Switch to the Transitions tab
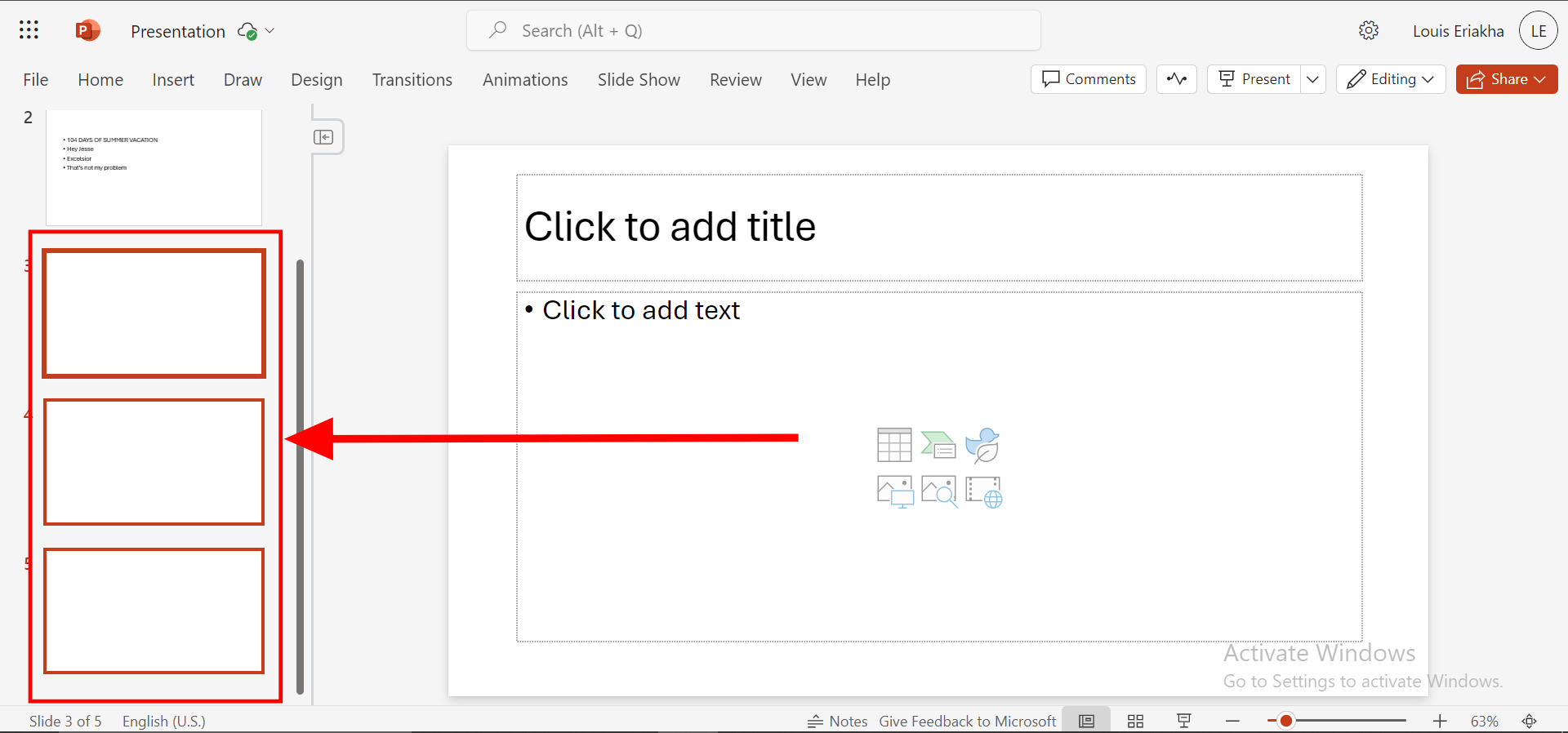This screenshot has height=733, width=1568. (x=412, y=80)
